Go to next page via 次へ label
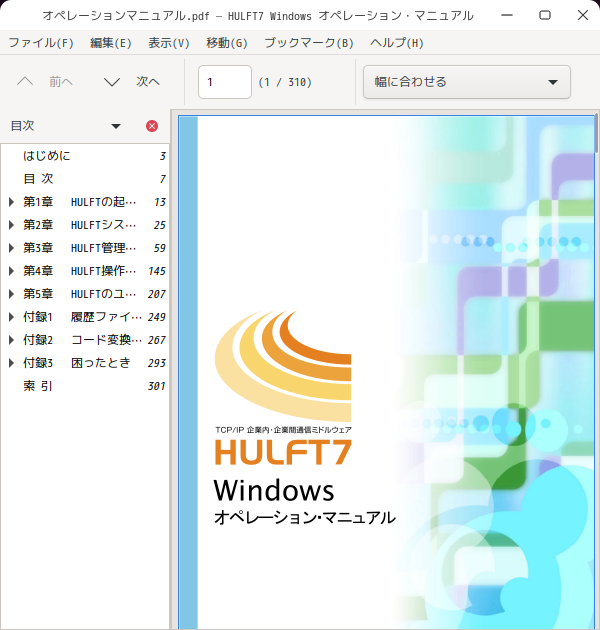 point(148,82)
